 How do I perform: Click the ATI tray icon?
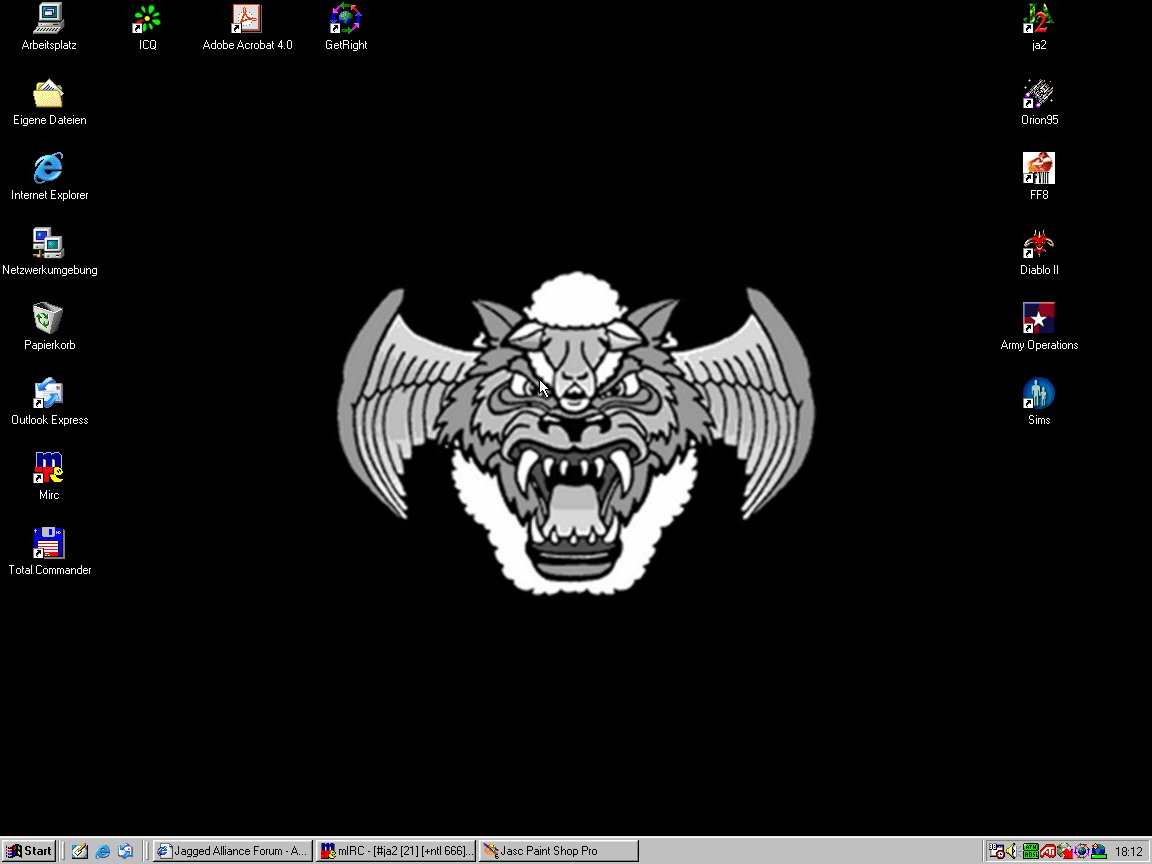pyautogui.click(x=1047, y=852)
